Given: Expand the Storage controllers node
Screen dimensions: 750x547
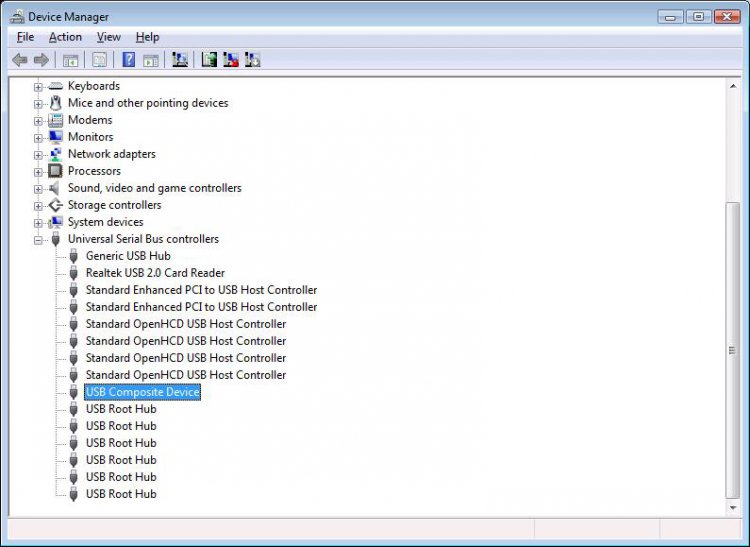Looking at the screenshot, I should (x=38, y=206).
